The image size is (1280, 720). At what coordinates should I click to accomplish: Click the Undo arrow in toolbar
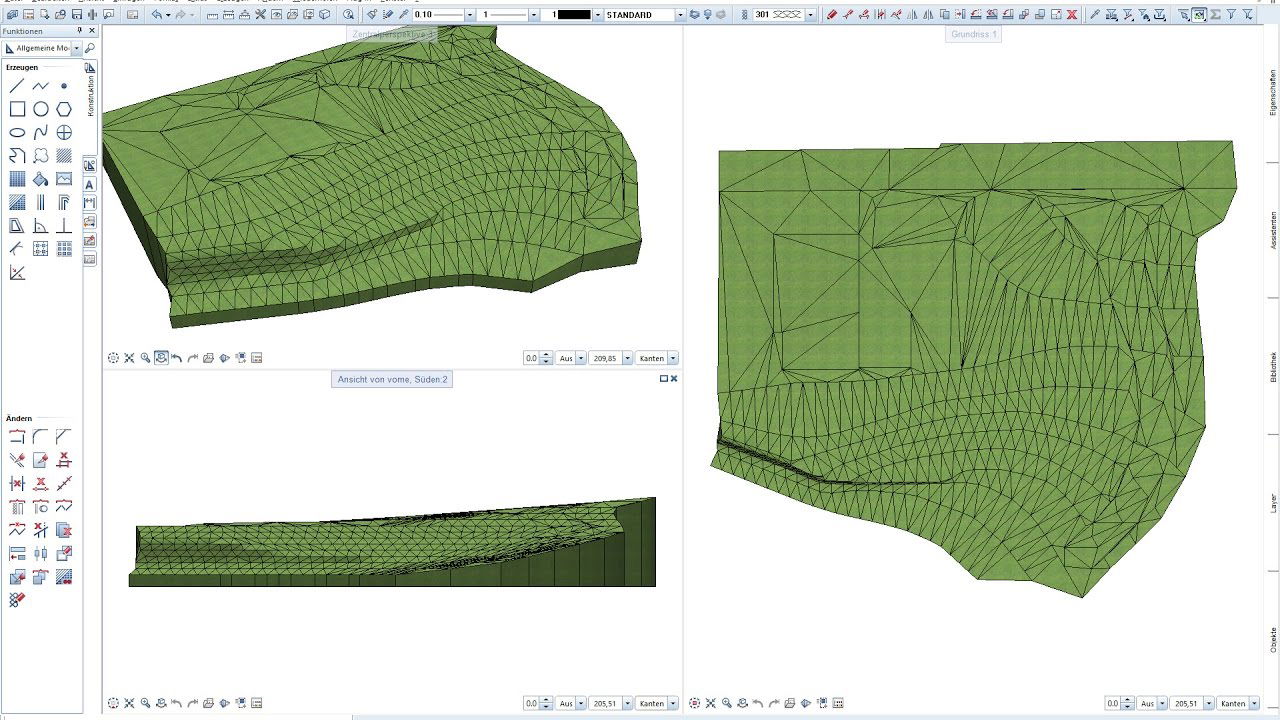[157, 15]
